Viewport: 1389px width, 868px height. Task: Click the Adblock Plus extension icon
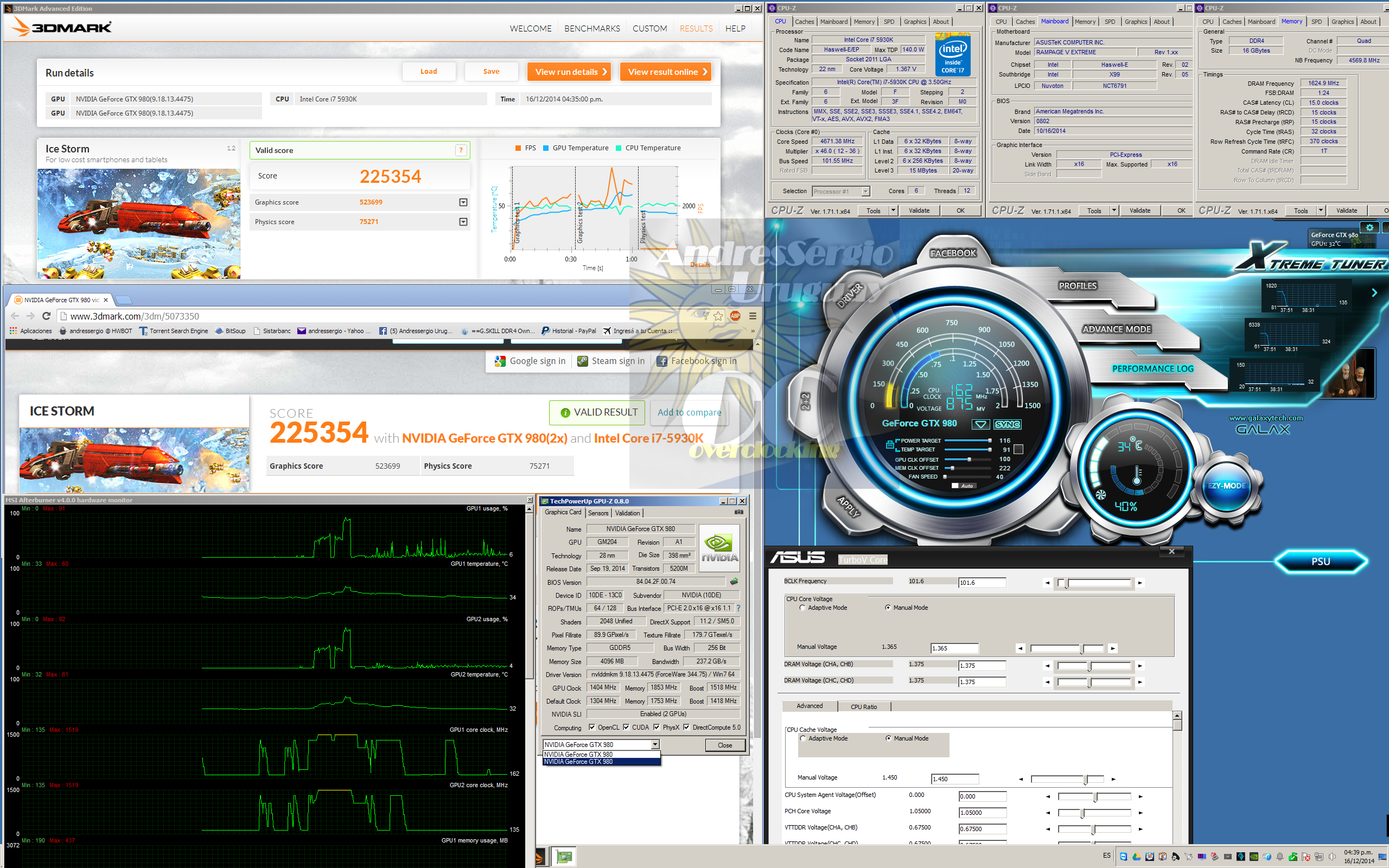[x=735, y=316]
